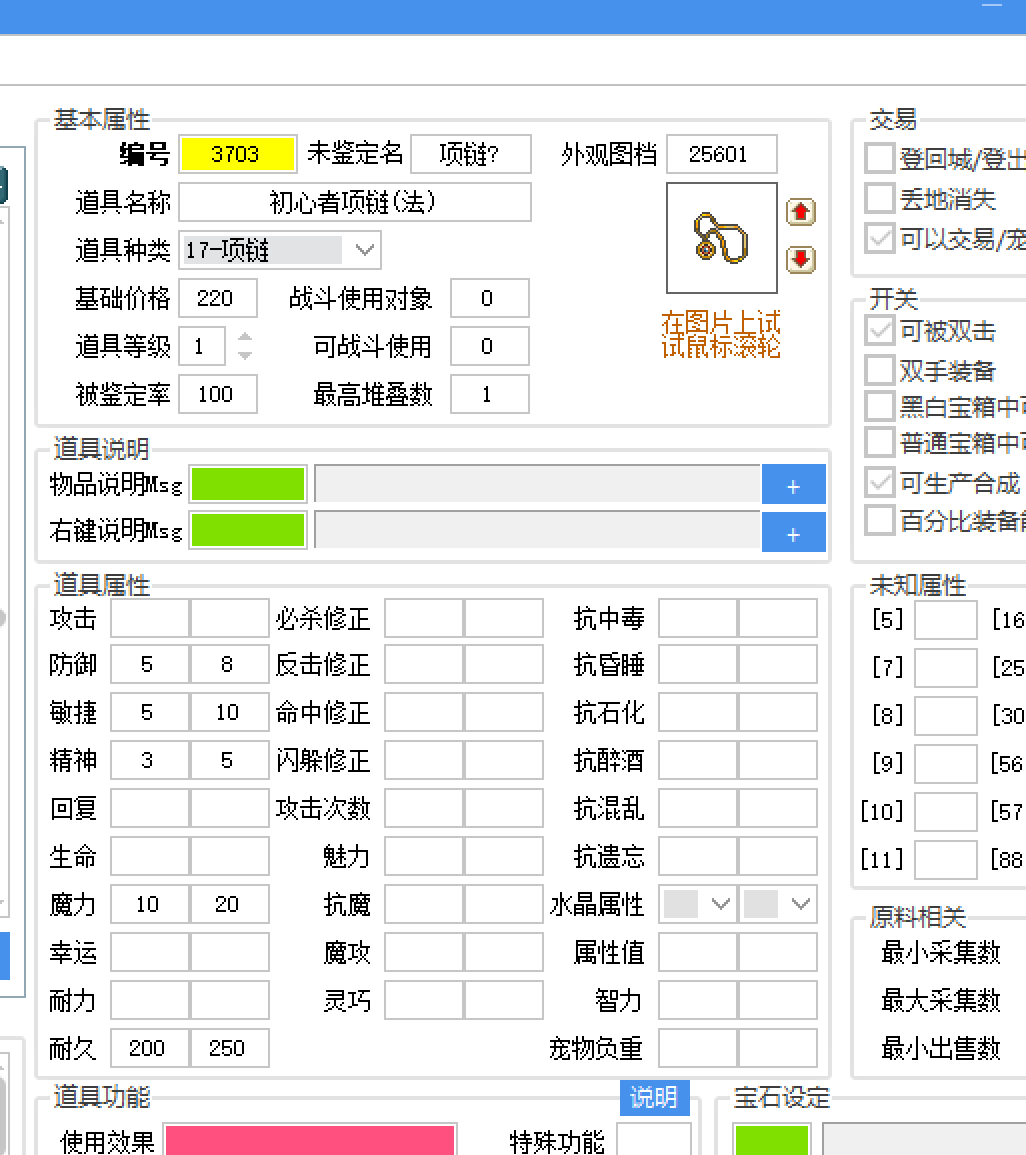Image resolution: width=1026 pixels, height=1155 pixels.
Task: Click the red down-arrow image button
Action: [x=801, y=259]
